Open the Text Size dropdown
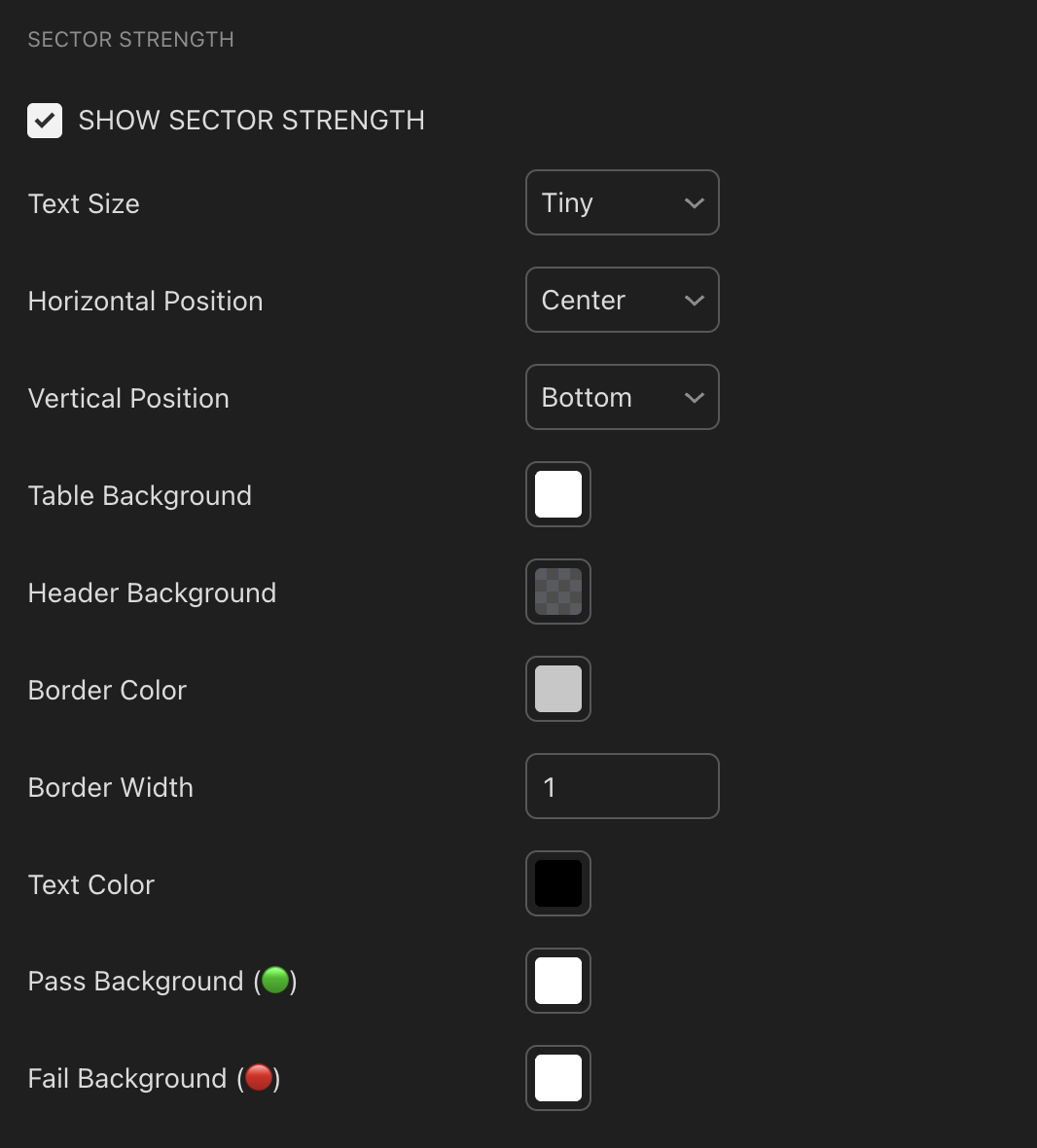Screen dimensions: 1037x1148 pyautogui.click(x=622, y=202)
